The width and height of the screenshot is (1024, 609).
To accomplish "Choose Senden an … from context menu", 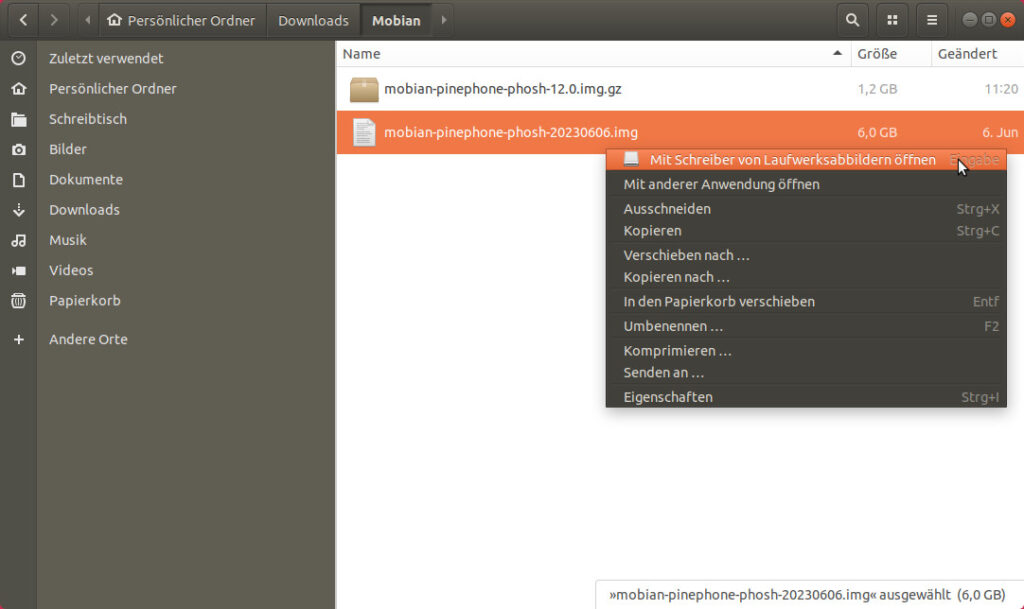I will 806,373.
